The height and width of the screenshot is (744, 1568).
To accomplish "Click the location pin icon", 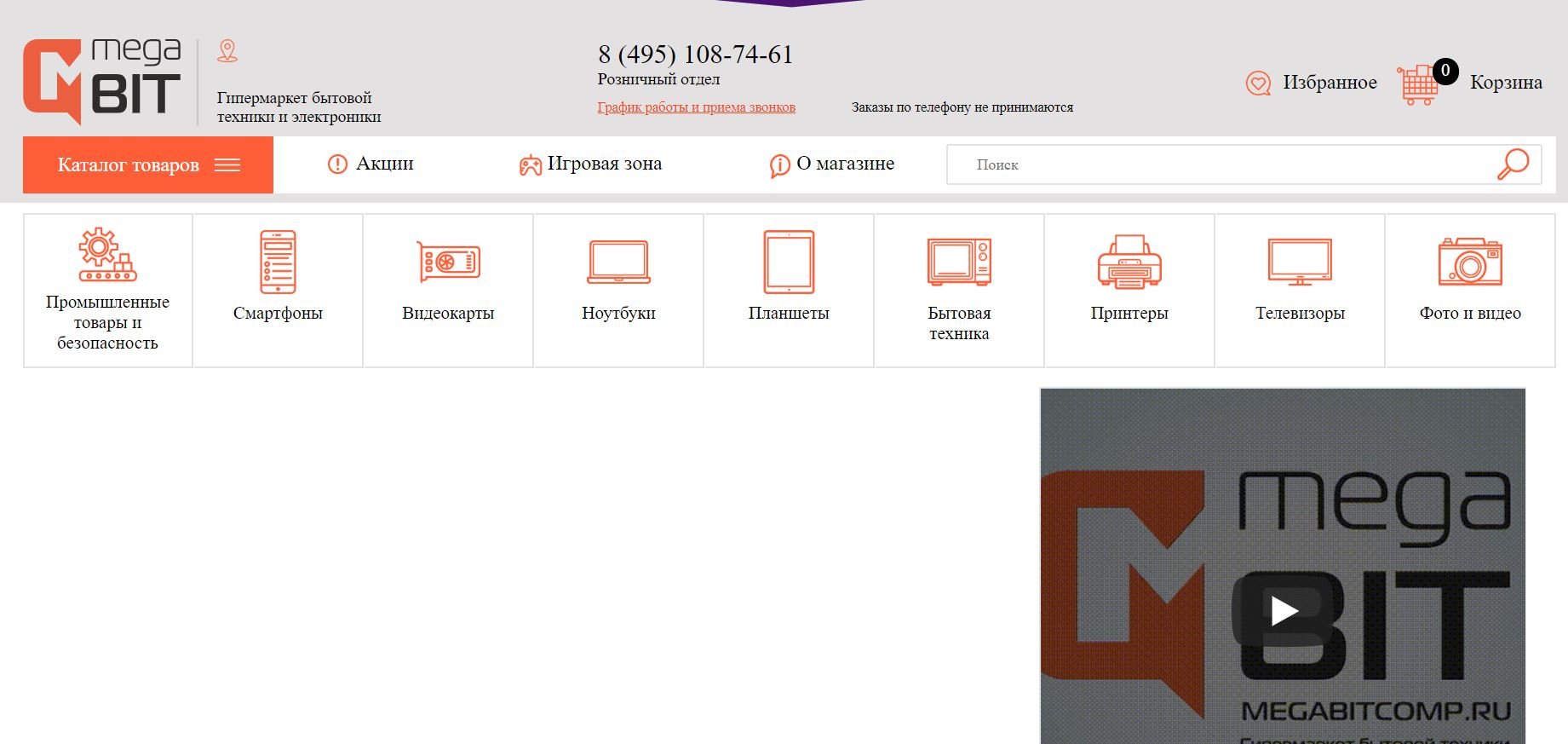I will point(227,51).
